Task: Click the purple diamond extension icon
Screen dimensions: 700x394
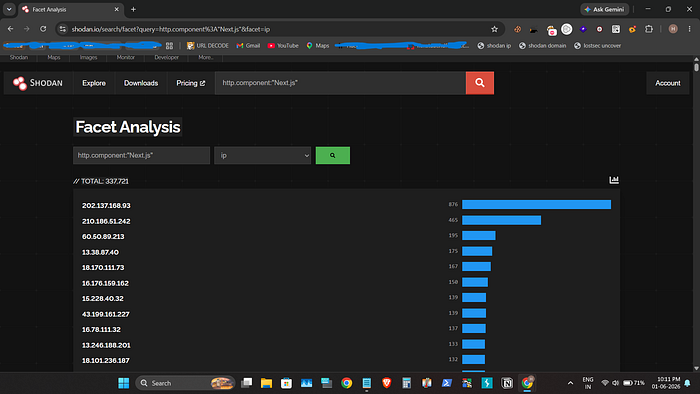Action: [583, 29]
